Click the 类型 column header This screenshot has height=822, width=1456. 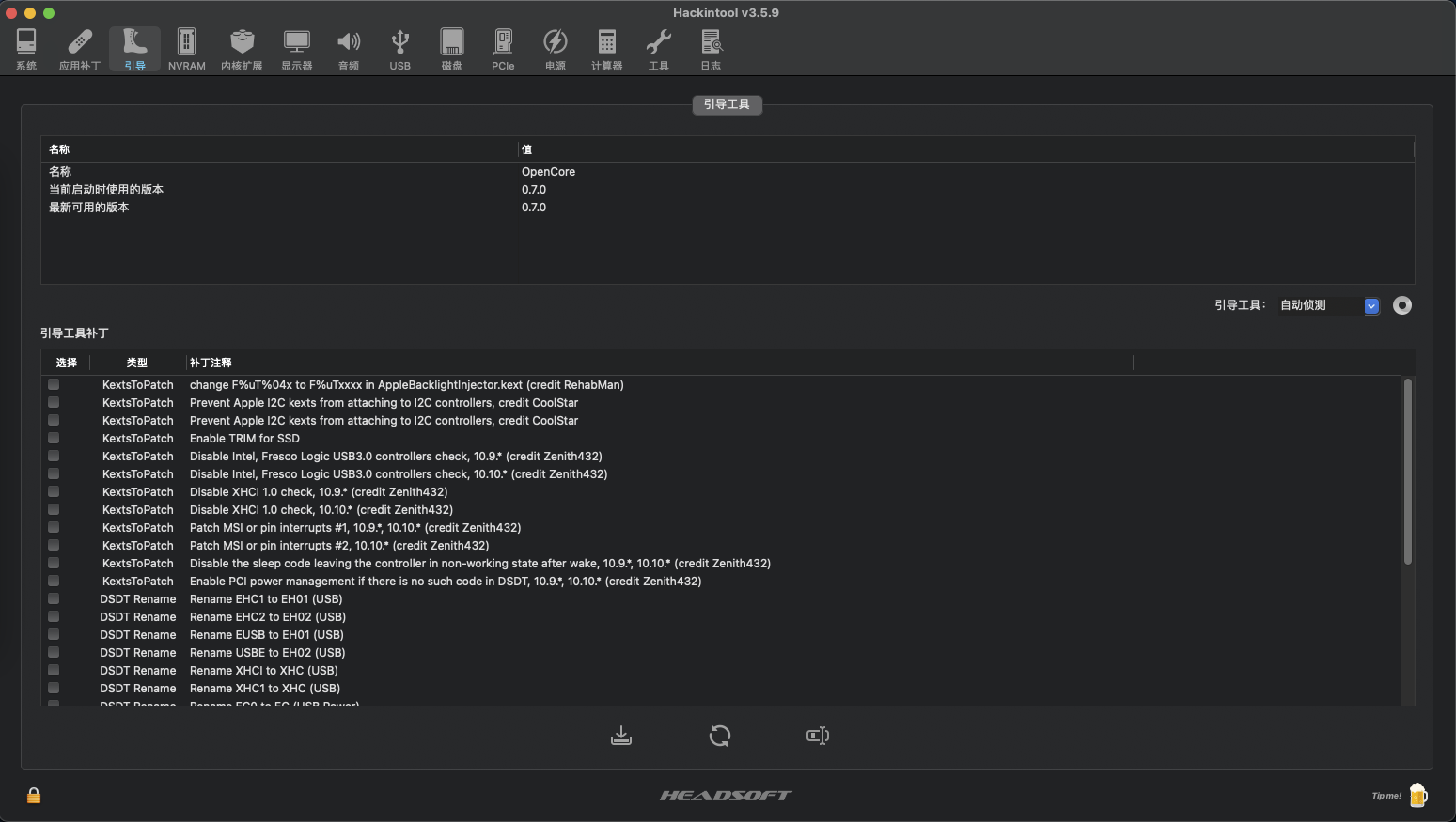click(137, 363)
